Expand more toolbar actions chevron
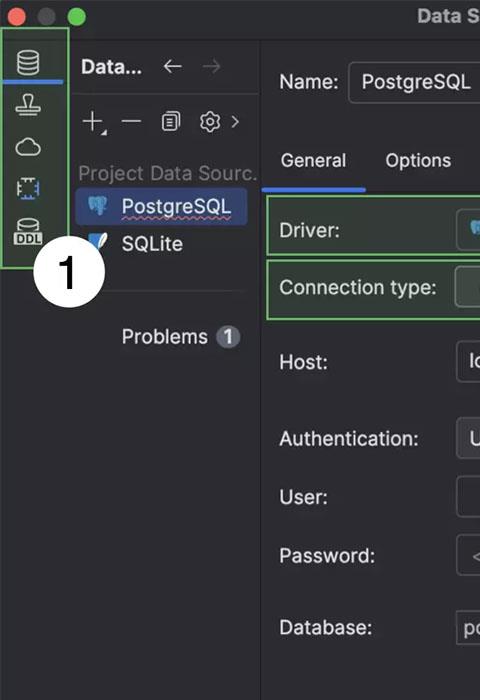 pyautogui.click(x=235, y=121)
